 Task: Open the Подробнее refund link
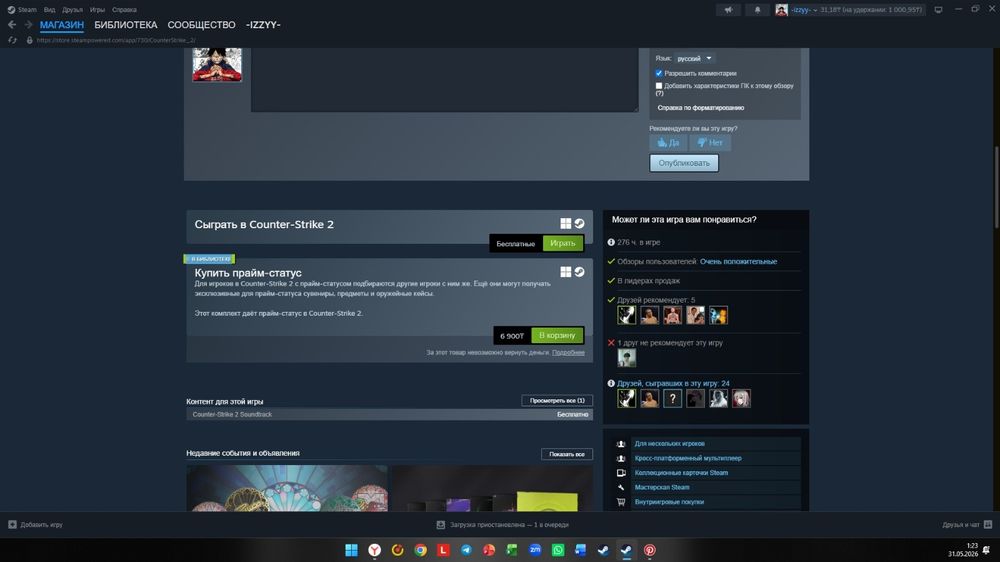(568, 352)
